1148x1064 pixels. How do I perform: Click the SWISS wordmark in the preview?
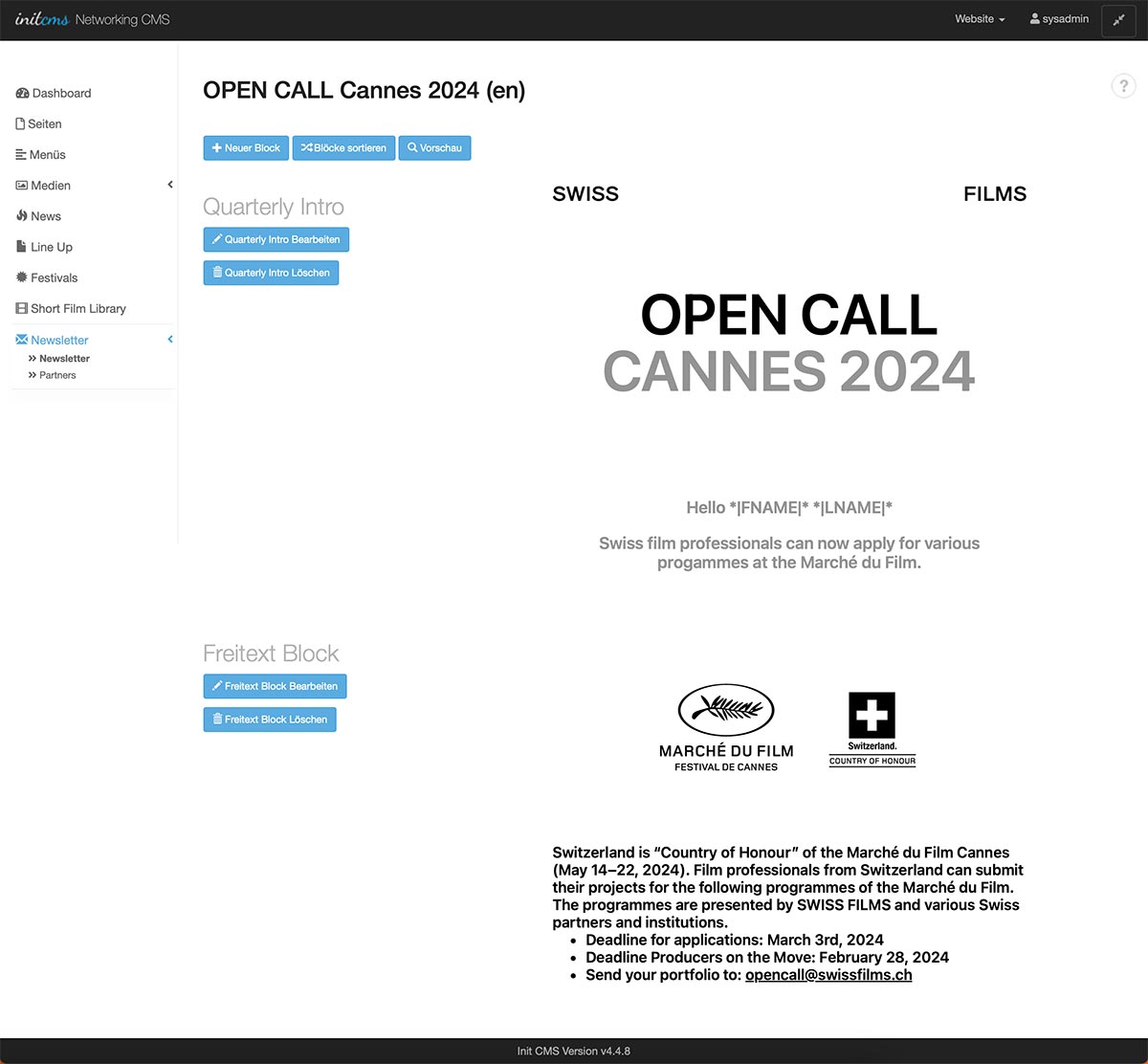[x=585, y=194]
